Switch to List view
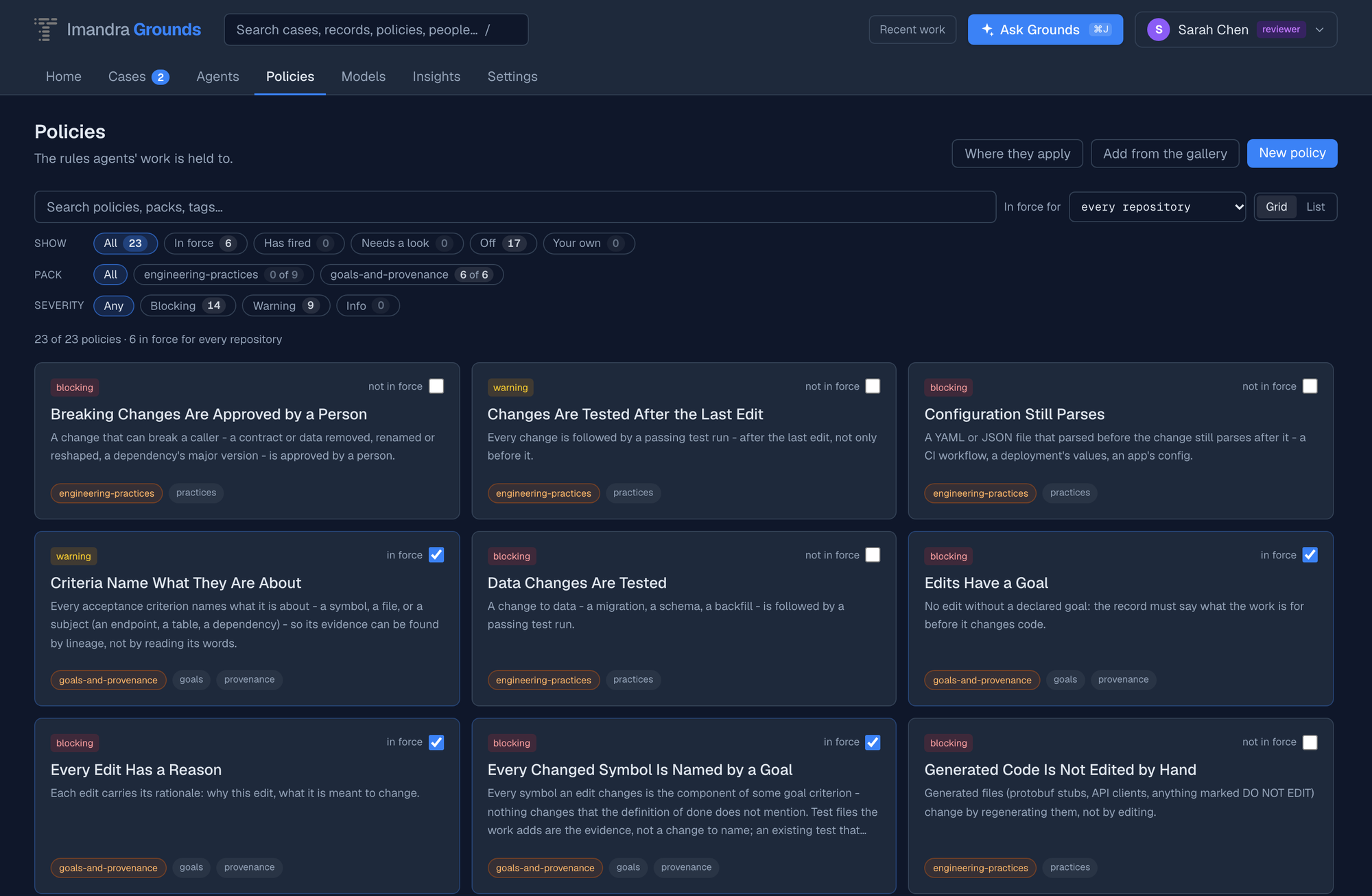Viewport: 1372px width, 896px height. [1315, 207]
